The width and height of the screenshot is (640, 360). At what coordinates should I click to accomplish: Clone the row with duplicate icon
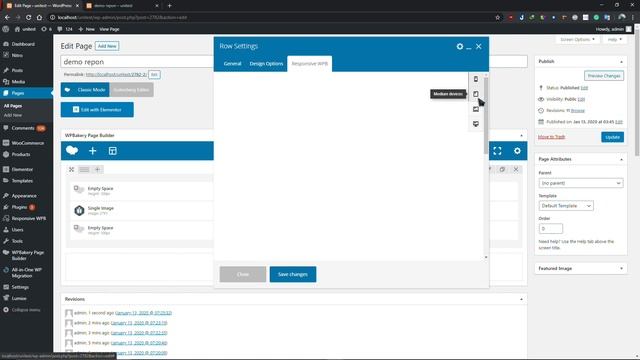coord(502,169)
